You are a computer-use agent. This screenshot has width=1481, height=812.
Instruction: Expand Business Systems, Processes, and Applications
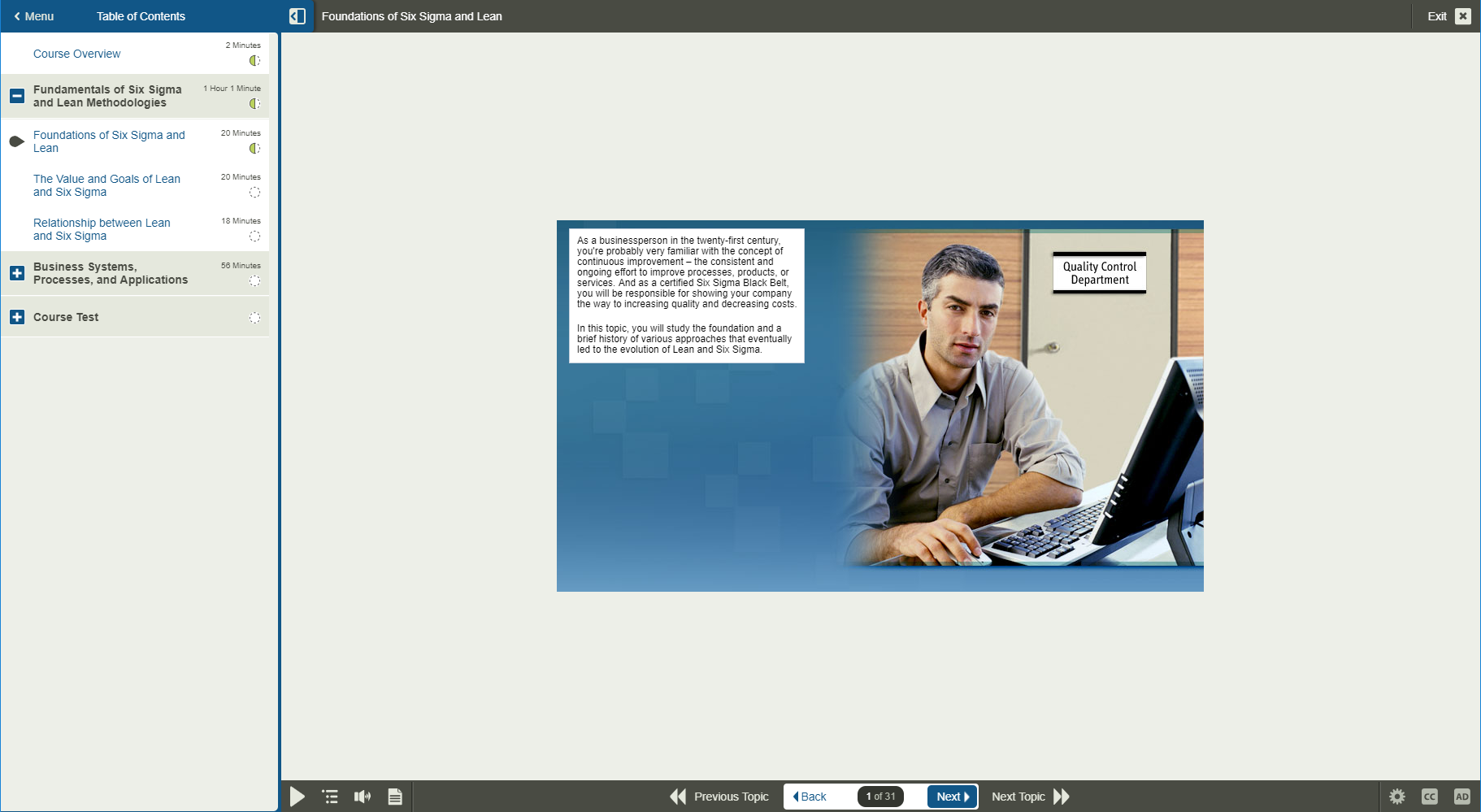17,273
